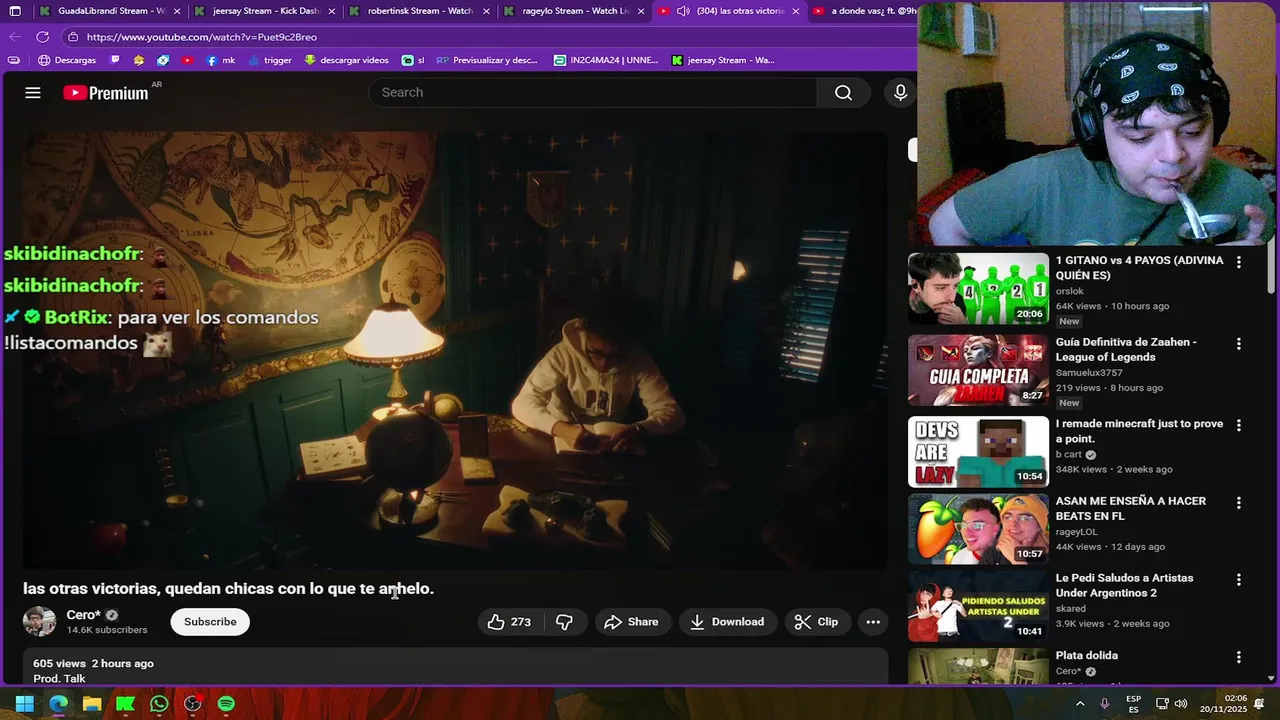Click the YouTube search magnifier button
1280x720 pixels.
click(x=843, y=92)
